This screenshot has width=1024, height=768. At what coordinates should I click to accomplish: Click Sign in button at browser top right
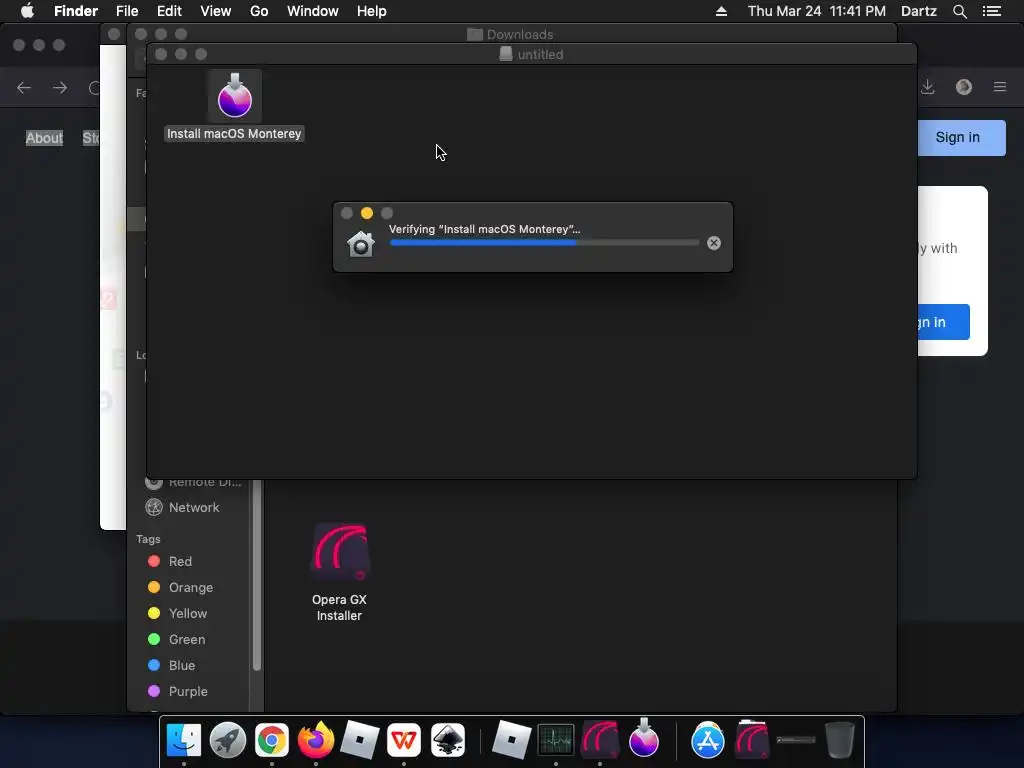[x=957, y=137]
